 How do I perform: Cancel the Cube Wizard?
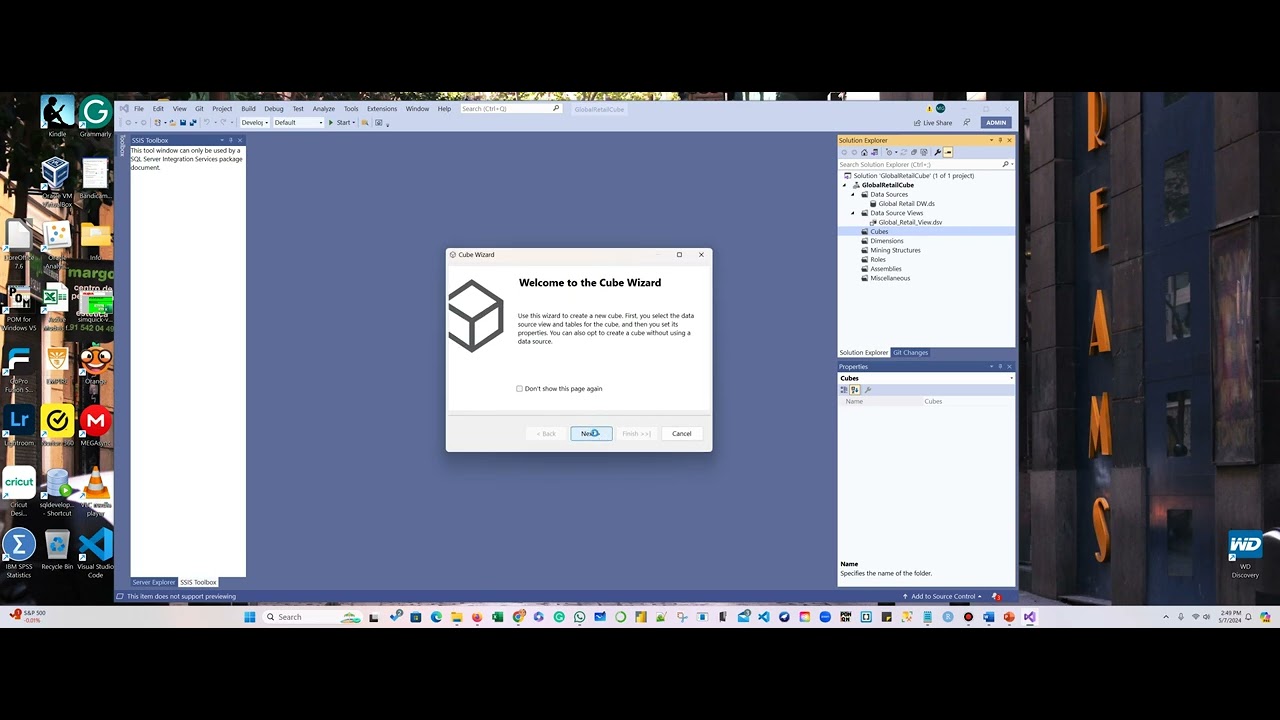coord(681,433)
